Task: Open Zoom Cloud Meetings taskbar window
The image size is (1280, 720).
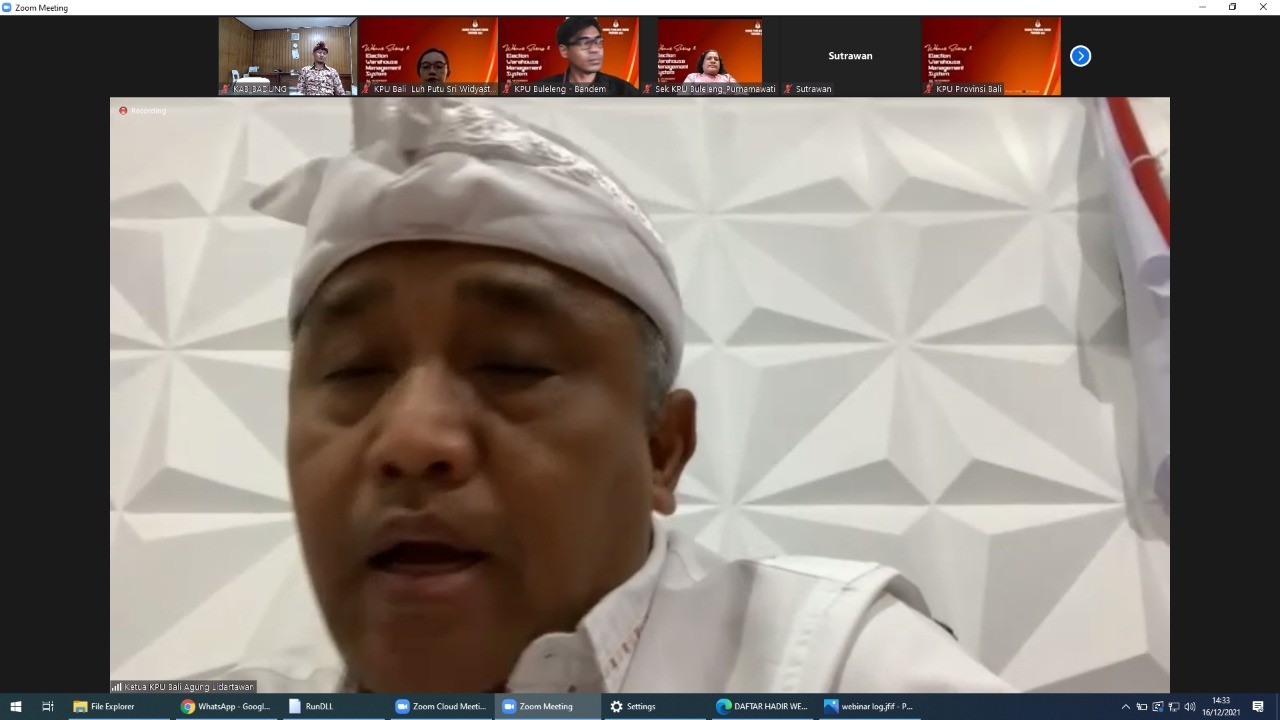Action: click(440, 706)
